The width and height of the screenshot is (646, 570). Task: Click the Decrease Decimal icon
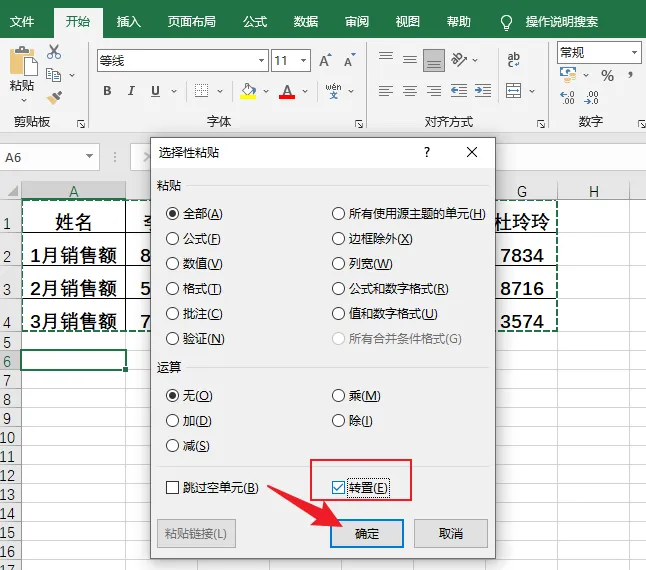(592, 98)
